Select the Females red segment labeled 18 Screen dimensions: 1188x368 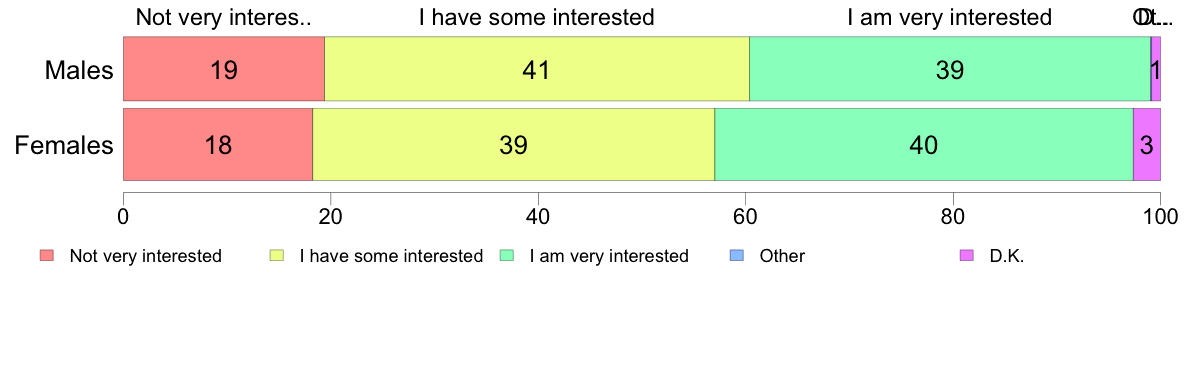pyautogui.click(x=218, y=145)
